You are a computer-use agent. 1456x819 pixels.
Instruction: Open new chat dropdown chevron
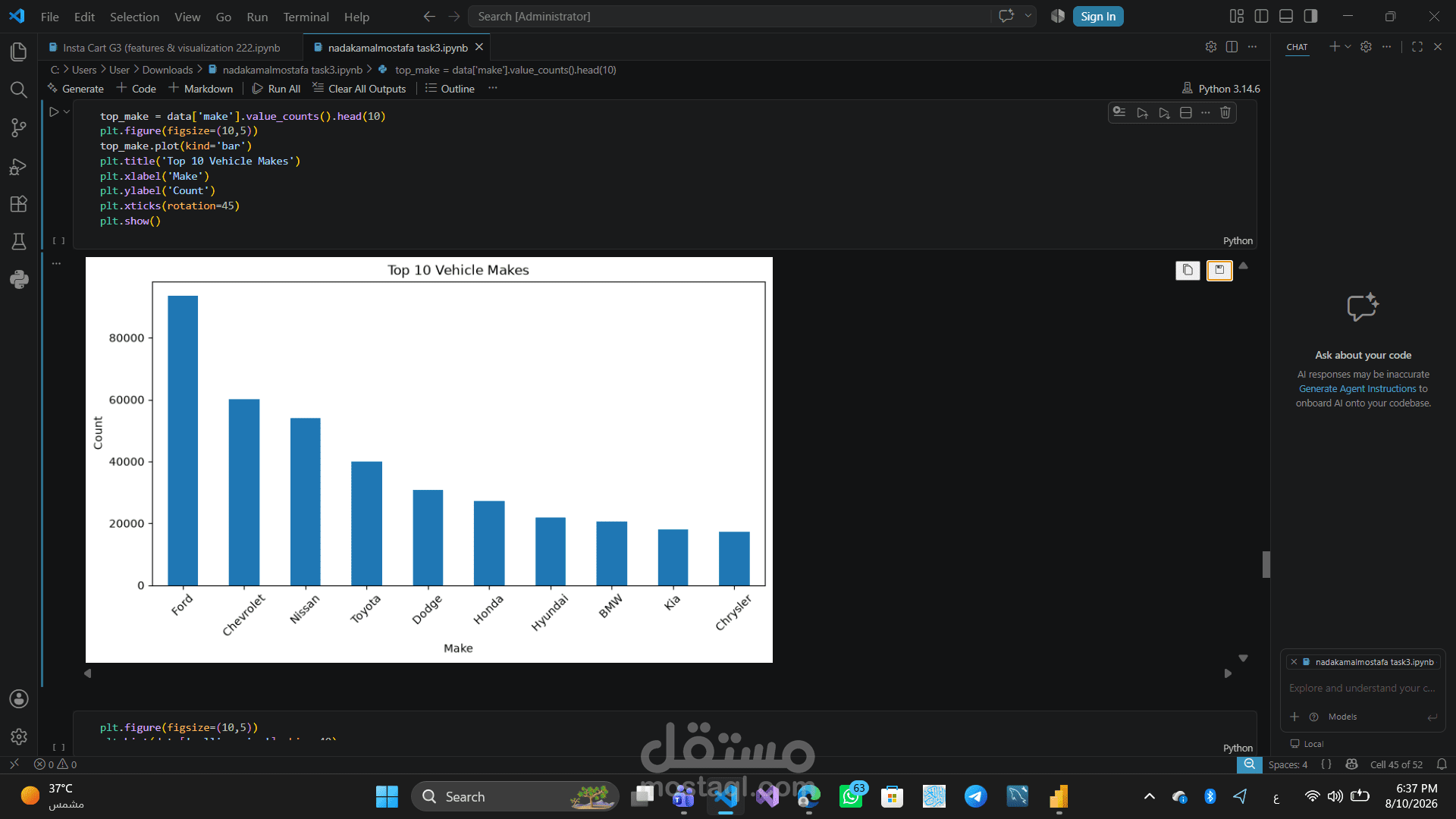click(x=1348, y=47)
